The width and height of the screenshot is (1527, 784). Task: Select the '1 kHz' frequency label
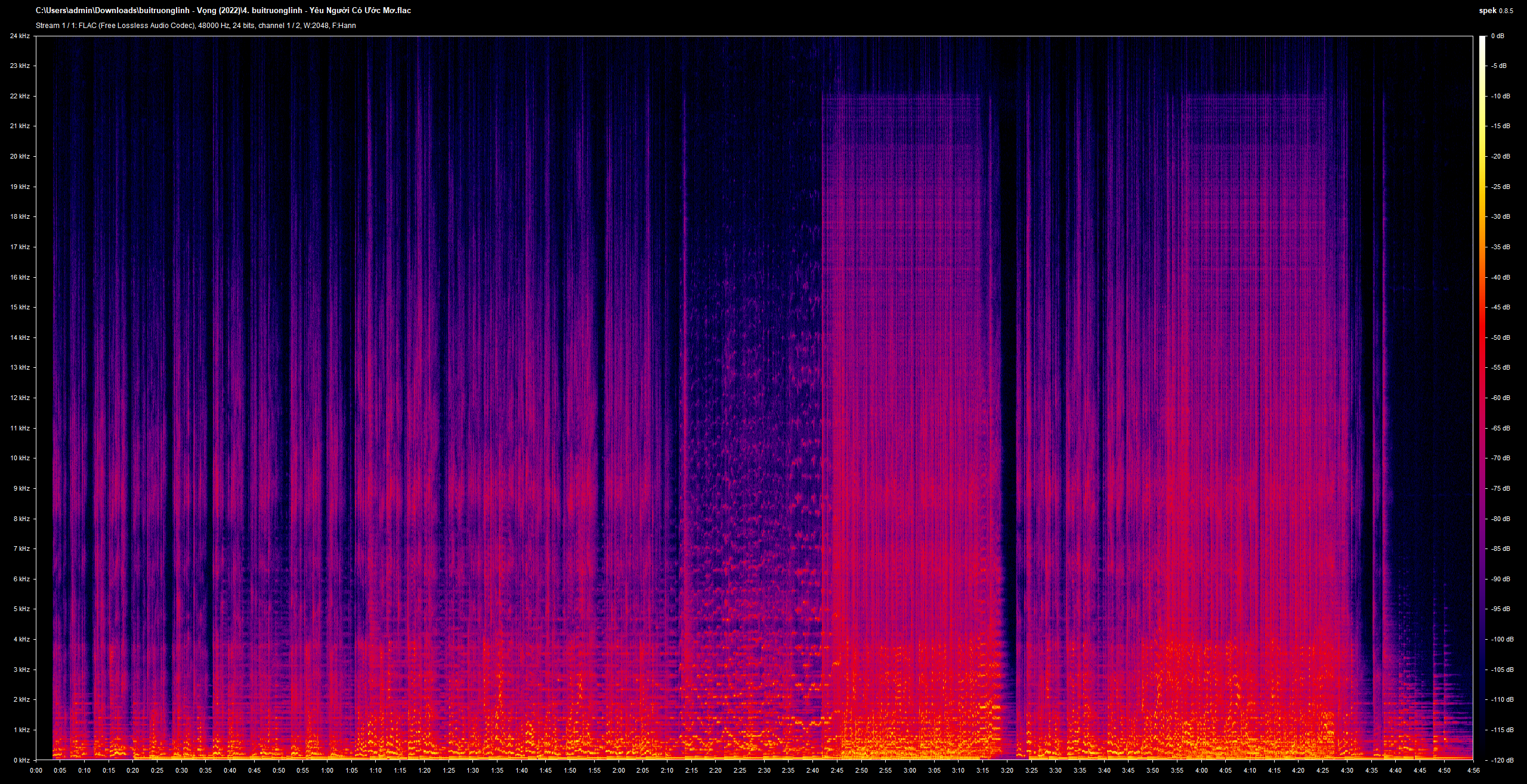click(21, 730)
